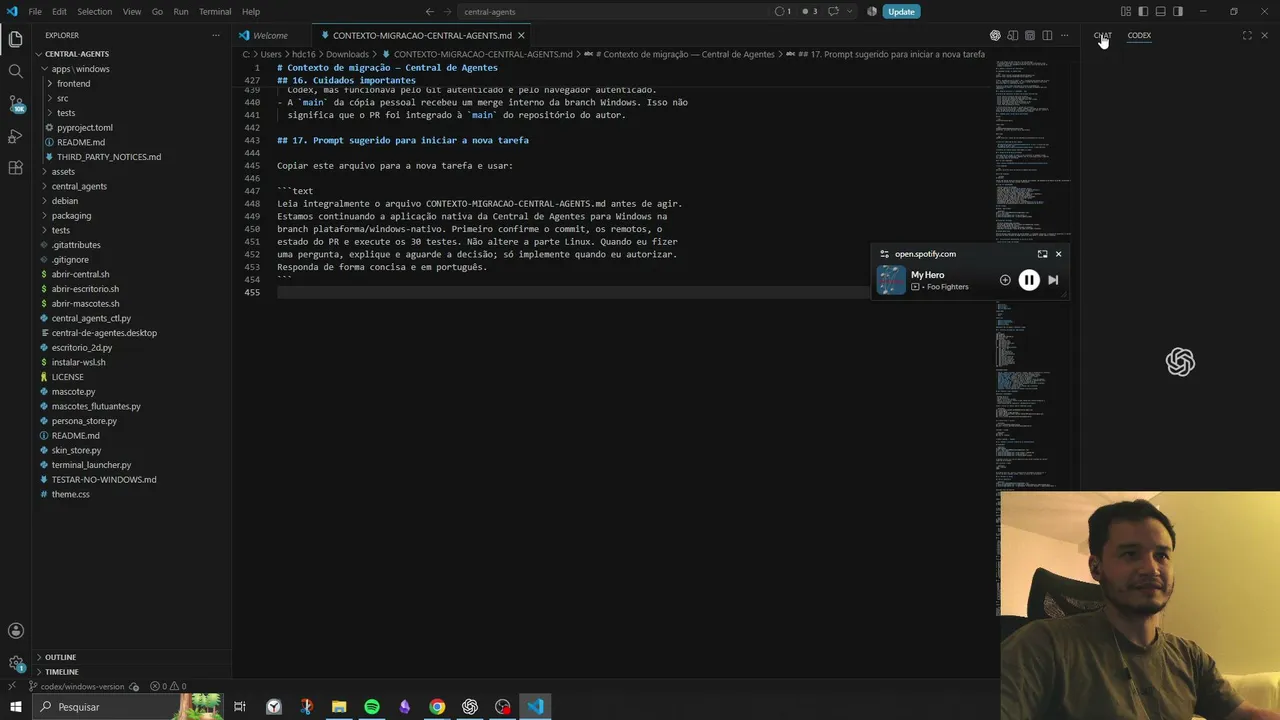The width and height of the screenshot is (1280, 720).
Task: Toggle the secondary side bar visibility
Action: click(x=1178, y=12)
